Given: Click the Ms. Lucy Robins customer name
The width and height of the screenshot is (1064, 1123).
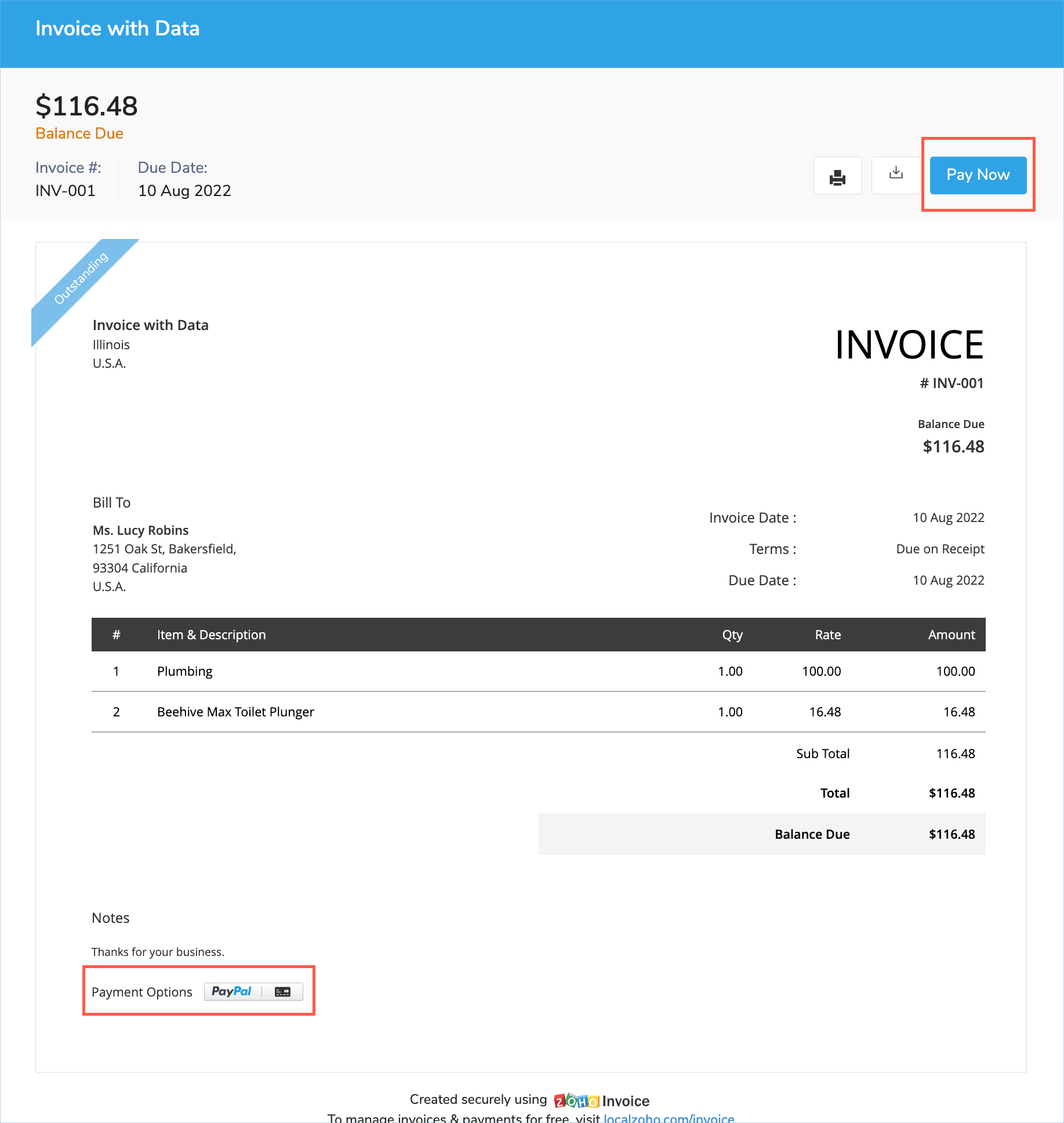Looking at the screenshot, I should pos(140,530).
